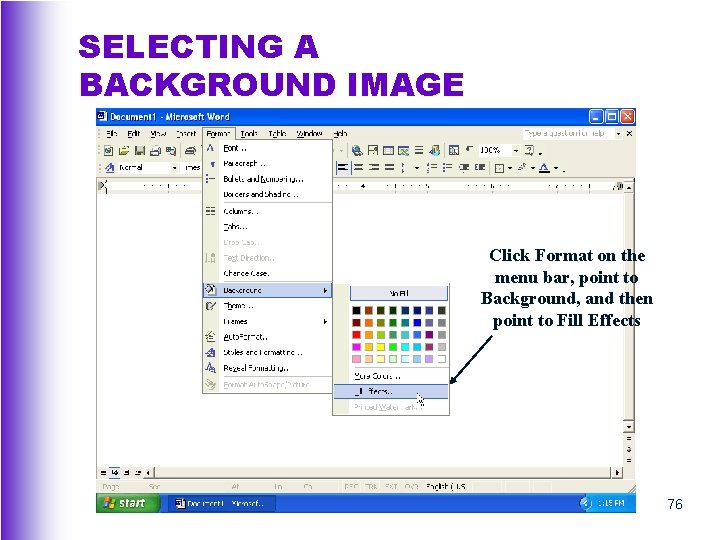Choose More Colors... option

click(391, 376)
